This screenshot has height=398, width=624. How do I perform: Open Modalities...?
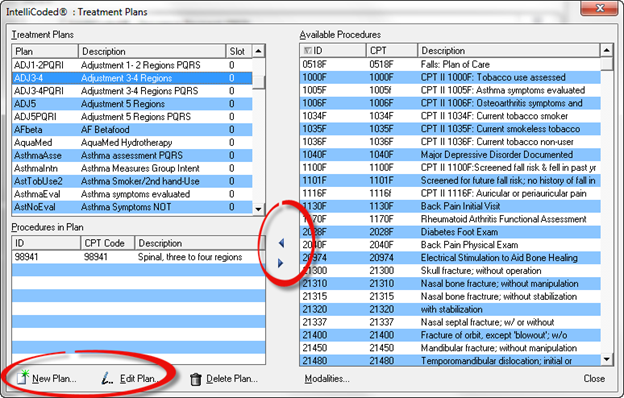pos(327,379)
